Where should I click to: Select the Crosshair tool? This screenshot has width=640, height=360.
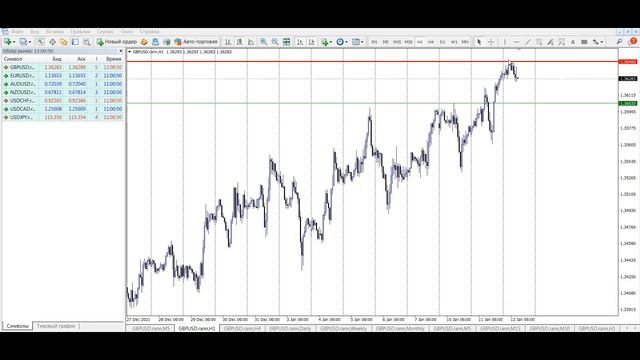pos(491,42)
